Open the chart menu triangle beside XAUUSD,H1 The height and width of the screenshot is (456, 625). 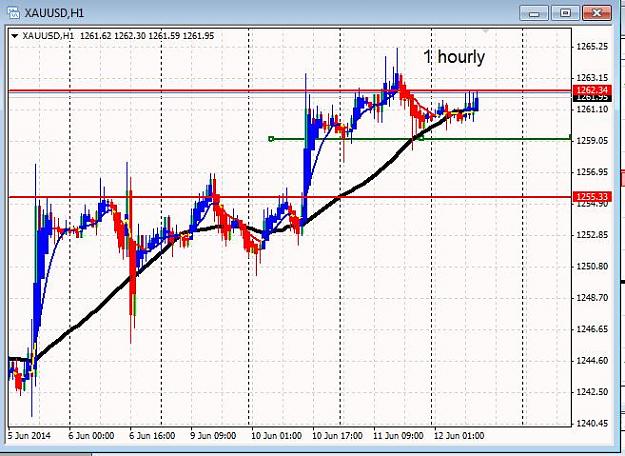point(15,36)
